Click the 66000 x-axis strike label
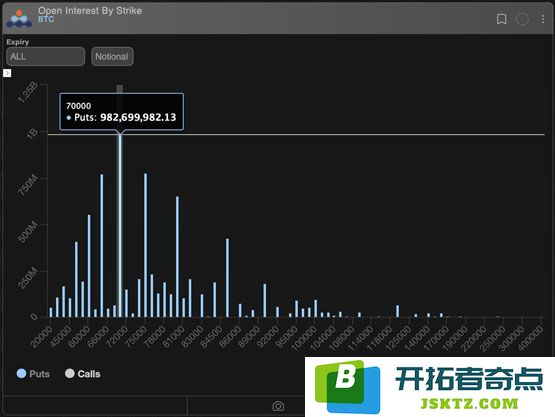Viewport: 555px width, 417px height. [98, 337]
